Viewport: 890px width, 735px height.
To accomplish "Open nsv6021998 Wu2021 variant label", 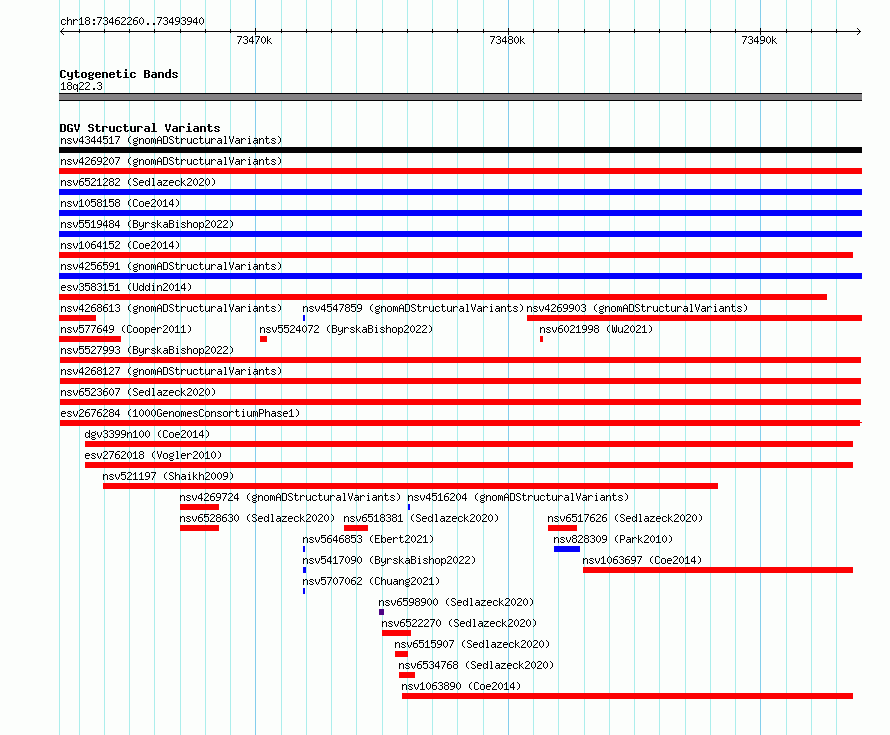I will point(596,329).
